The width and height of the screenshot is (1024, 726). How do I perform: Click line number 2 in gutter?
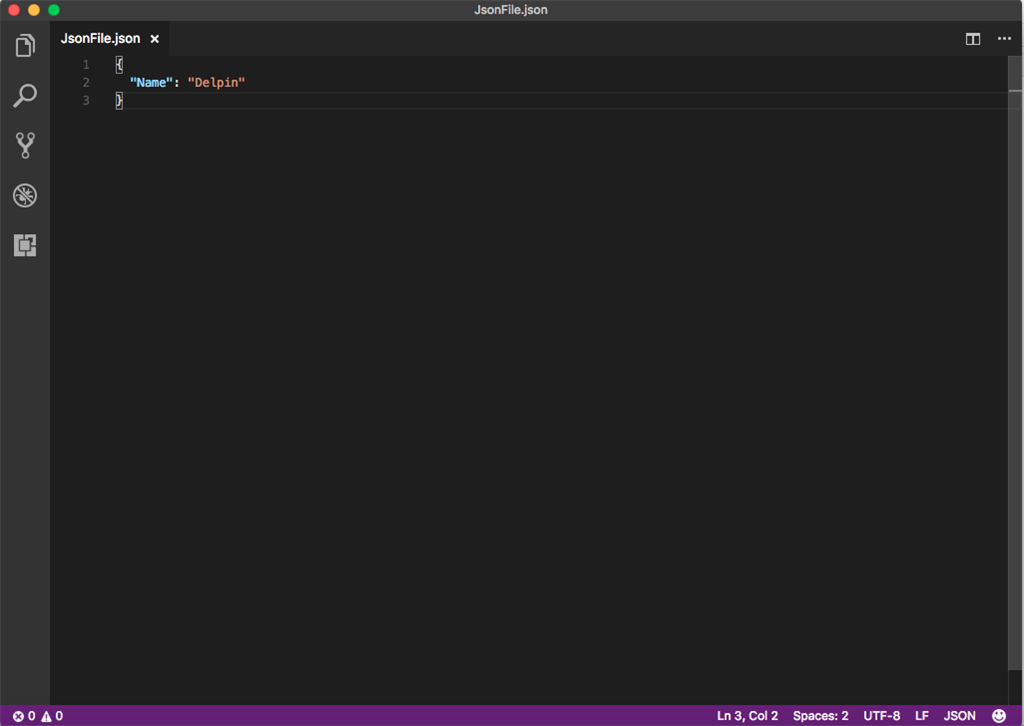tap(86, 82)
